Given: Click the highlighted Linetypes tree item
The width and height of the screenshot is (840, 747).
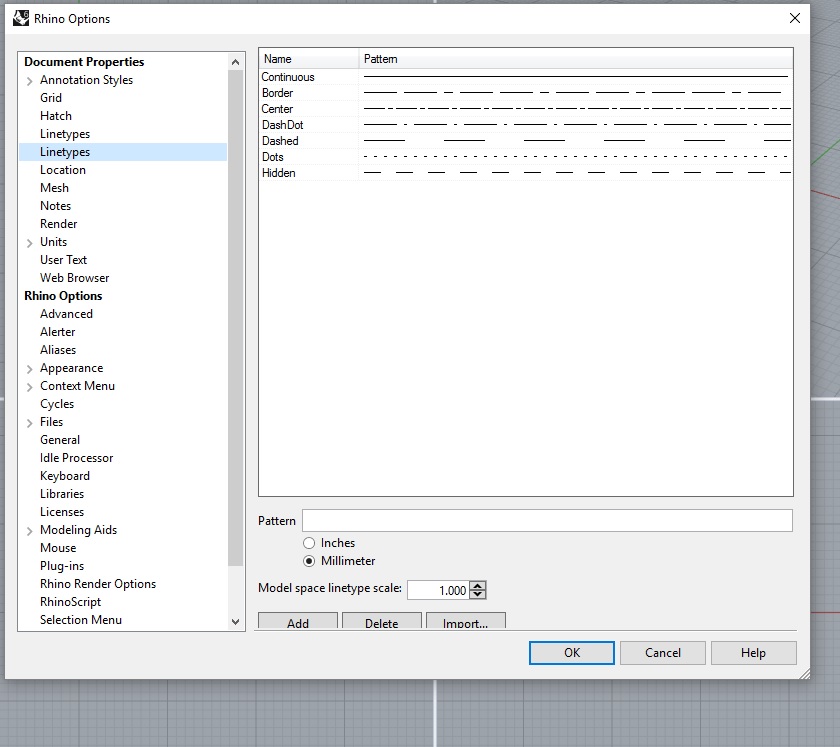Looking at the screenshot, I should click(x=123, y=152).
